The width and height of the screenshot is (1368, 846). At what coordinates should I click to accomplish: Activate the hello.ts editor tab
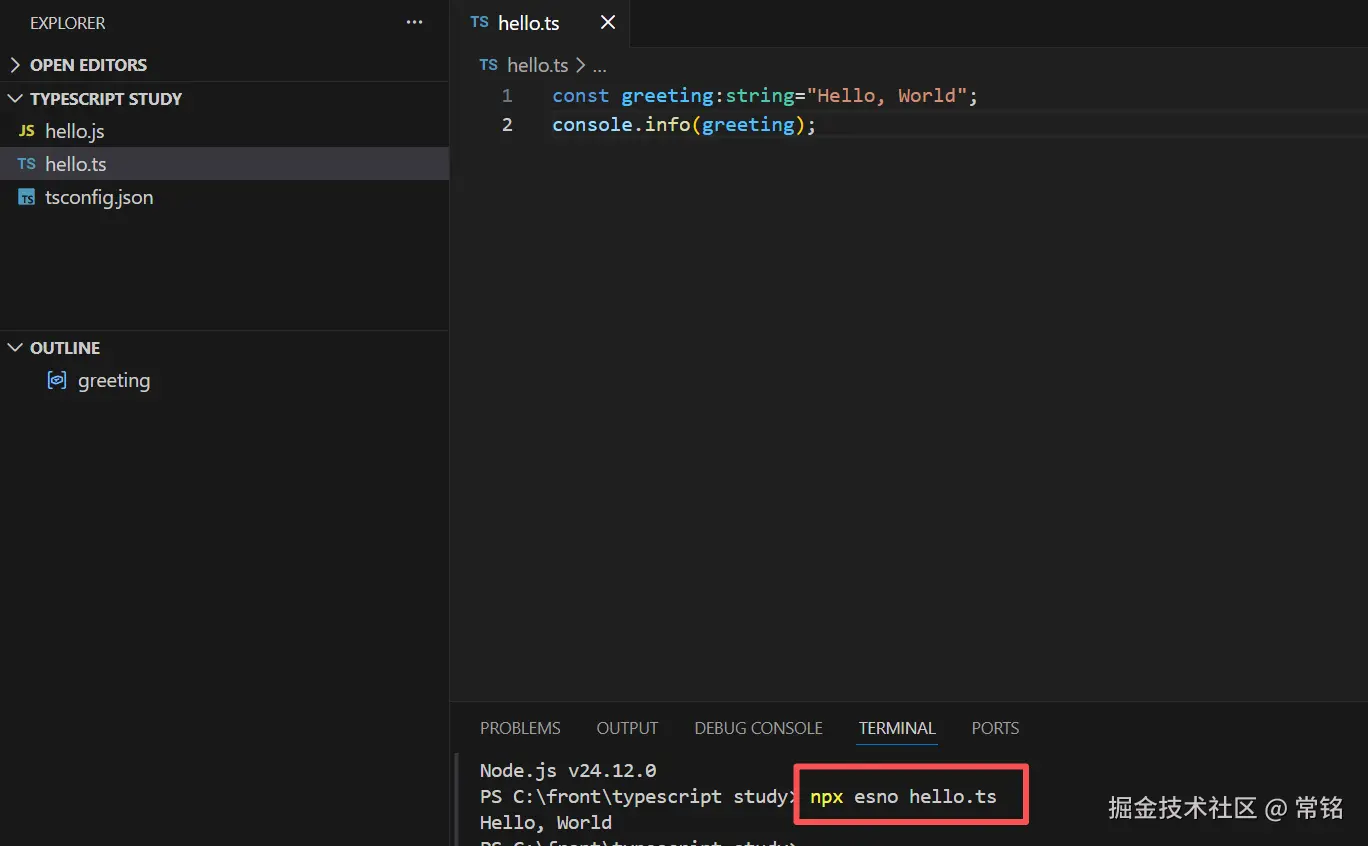point(540,23)
